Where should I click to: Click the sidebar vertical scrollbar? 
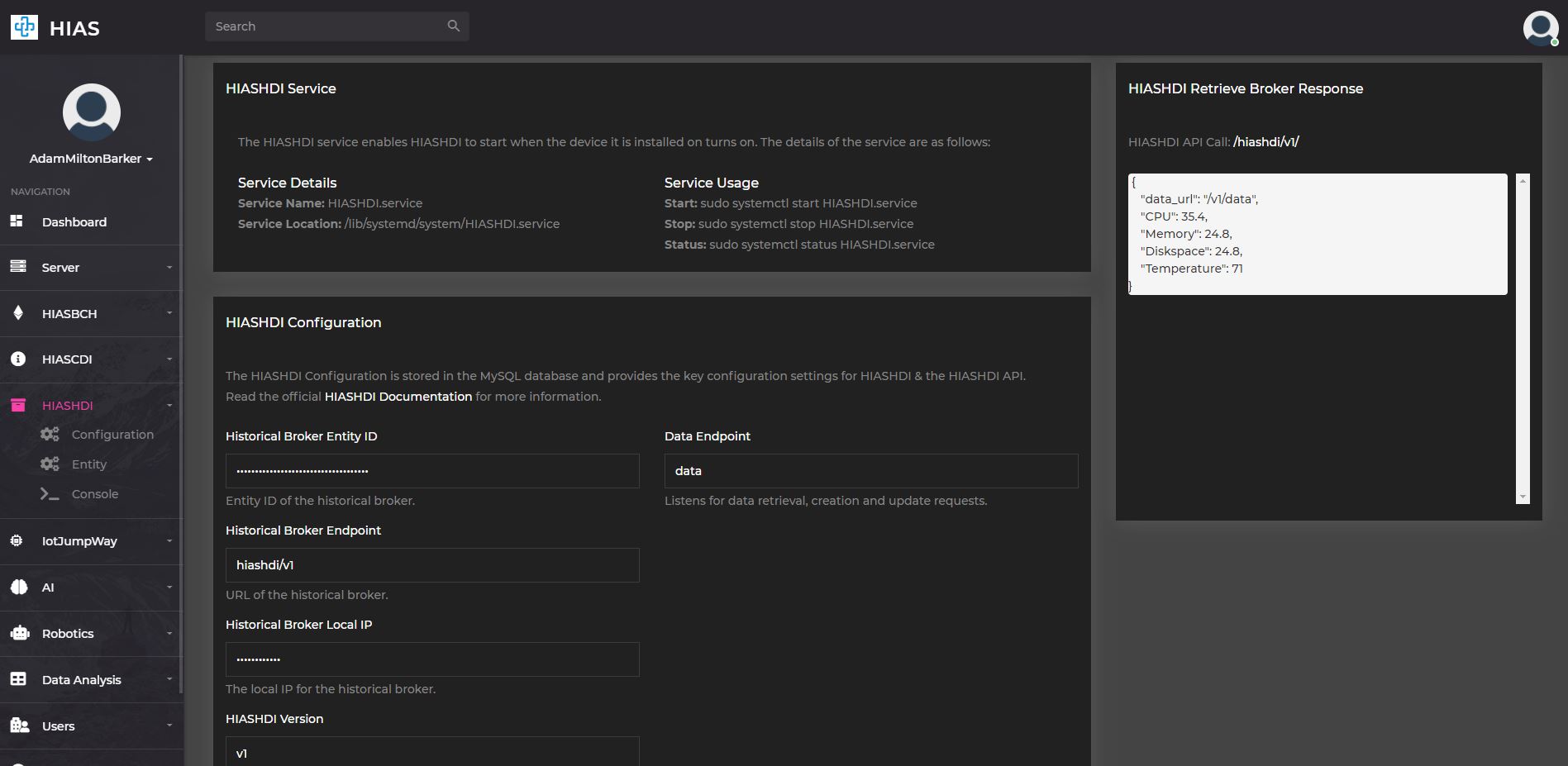pos(181,373)
